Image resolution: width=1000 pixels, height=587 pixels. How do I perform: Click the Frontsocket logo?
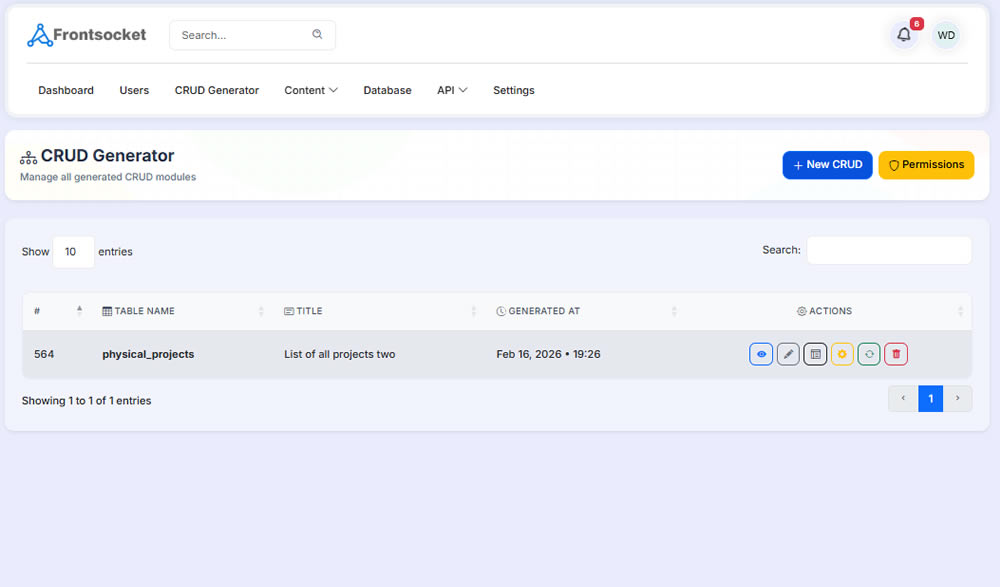(x=86, y=35)
